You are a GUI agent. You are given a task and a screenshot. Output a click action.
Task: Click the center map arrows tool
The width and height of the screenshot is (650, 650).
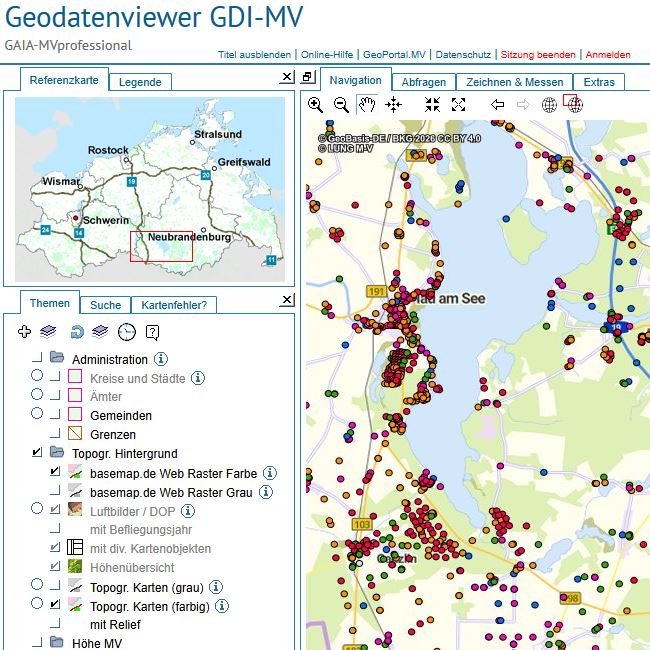tap(393, 104)
